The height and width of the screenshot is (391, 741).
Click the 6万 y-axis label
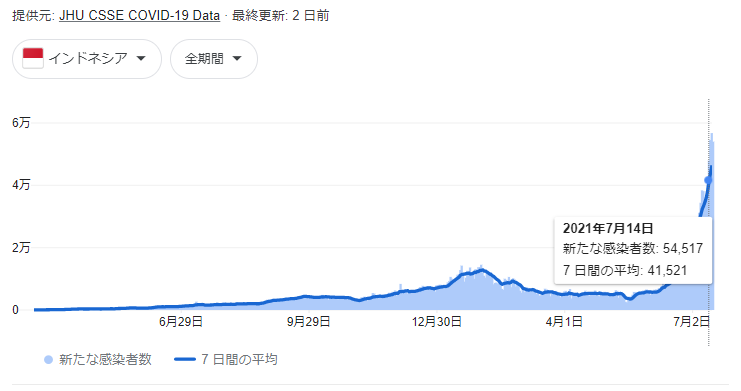click(21, 123)
